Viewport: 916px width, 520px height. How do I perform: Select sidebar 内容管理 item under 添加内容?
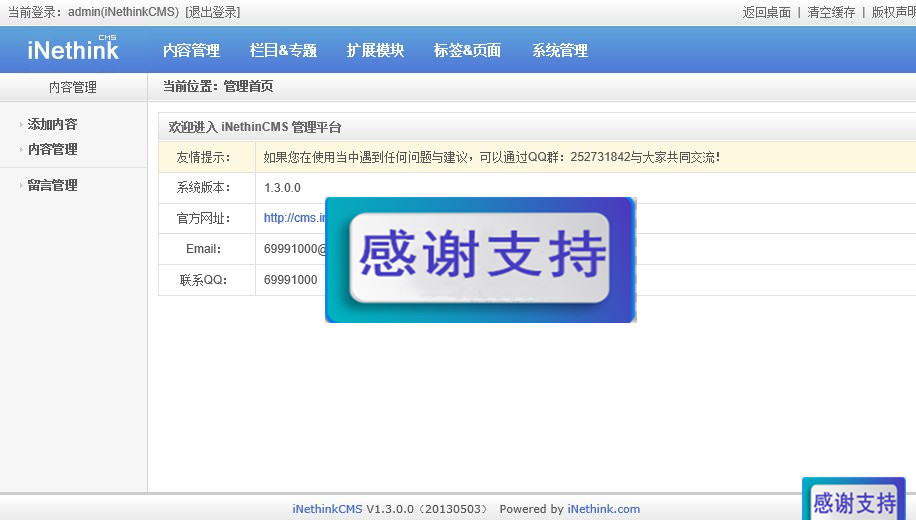tap(53, 149)
